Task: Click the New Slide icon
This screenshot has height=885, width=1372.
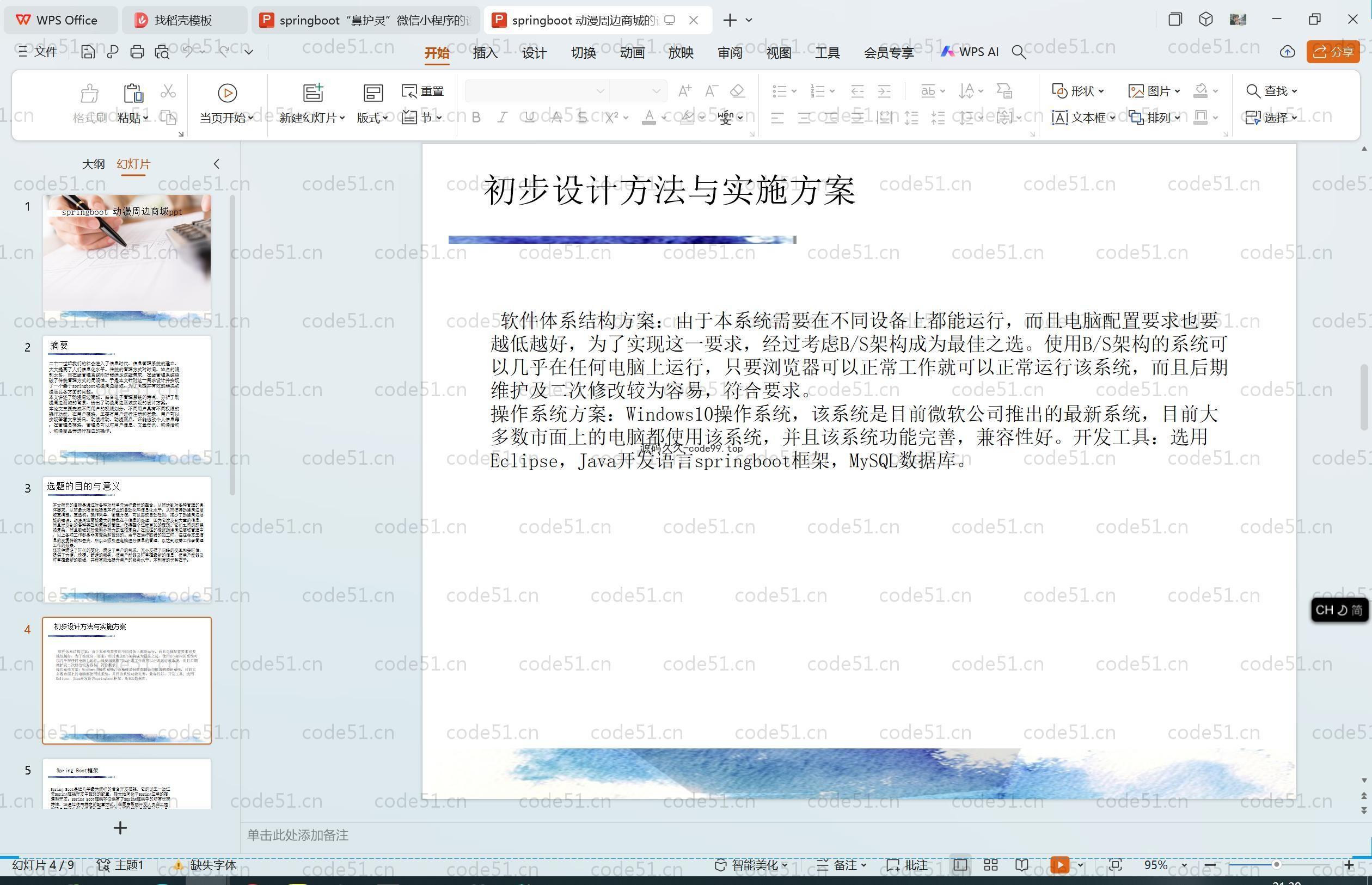Action: point(313,93)
